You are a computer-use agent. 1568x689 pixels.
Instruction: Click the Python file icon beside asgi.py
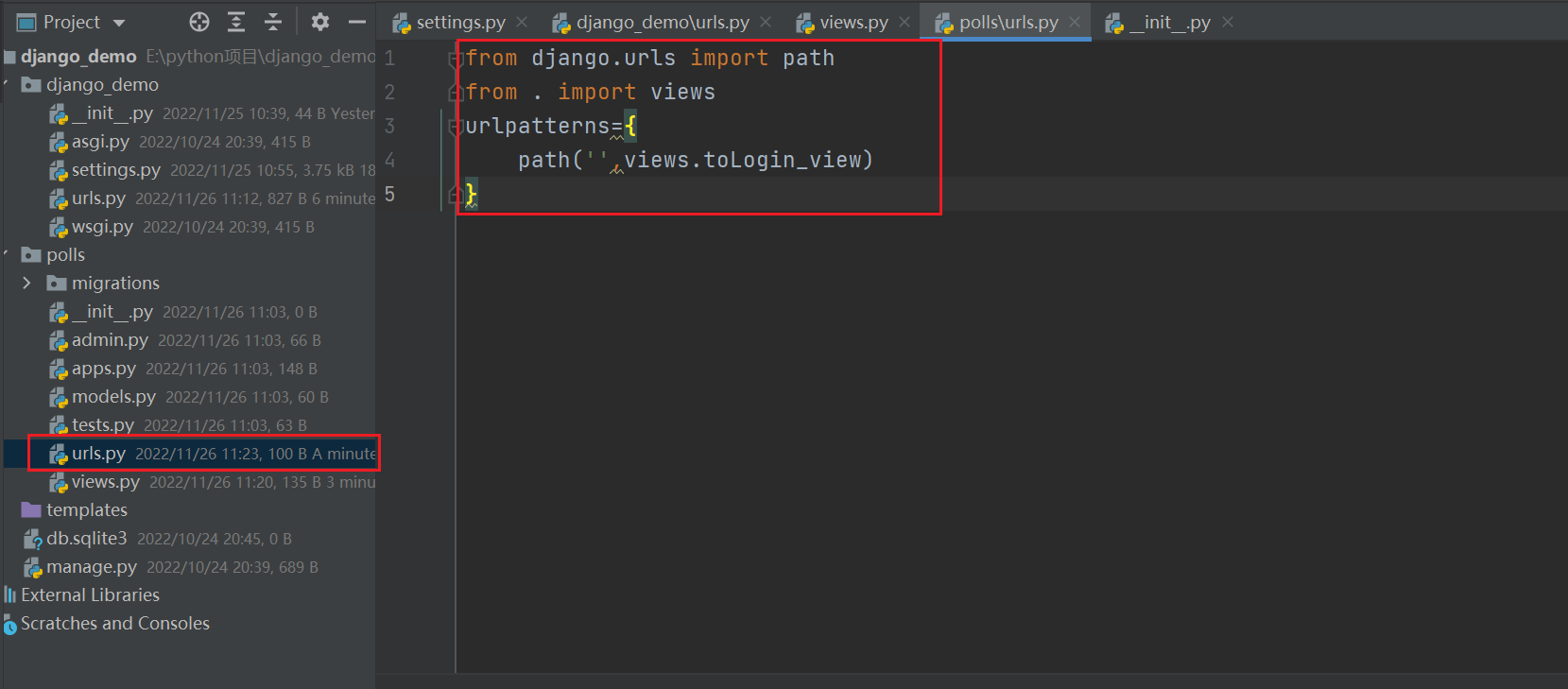[x=58, y=143]
